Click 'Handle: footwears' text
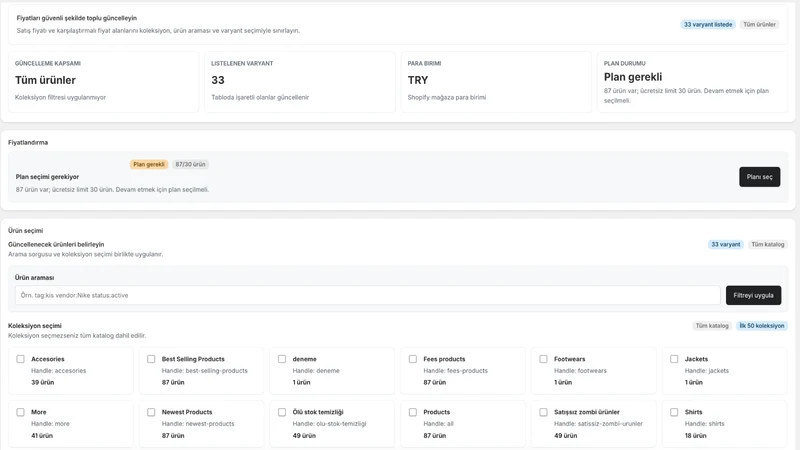The image size is (800, 450). pyautogui.click(x=580, y=371)
